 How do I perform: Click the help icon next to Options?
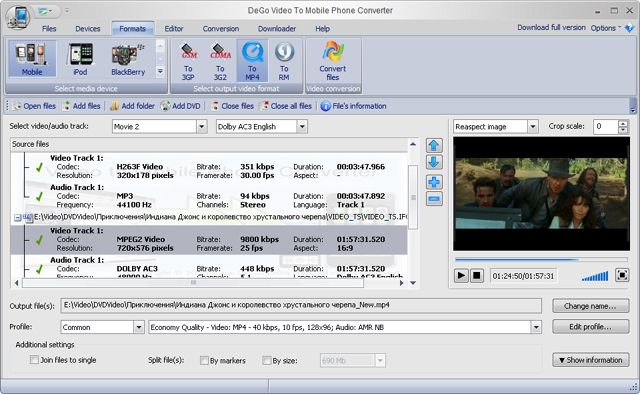630,28
